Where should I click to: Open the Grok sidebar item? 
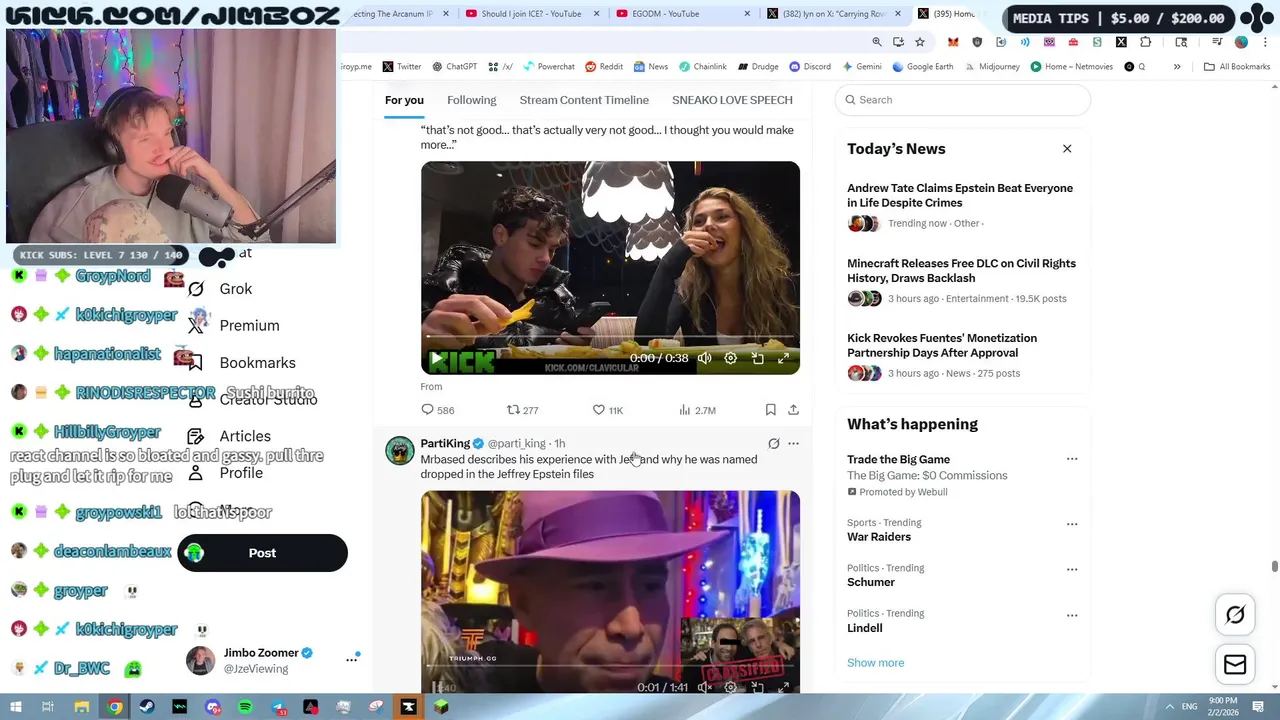pos(220,289)
